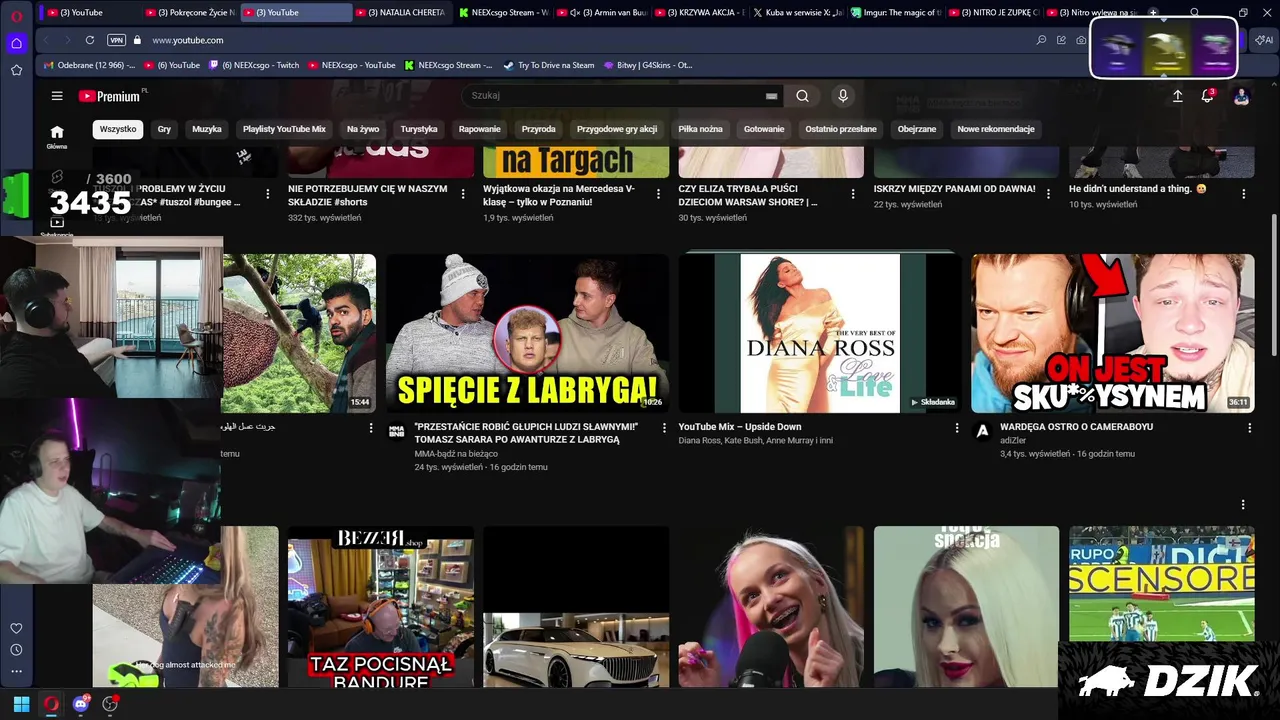Click the site padlock security icon
This screenshot has width=1280, height=720.
point(137,40)
